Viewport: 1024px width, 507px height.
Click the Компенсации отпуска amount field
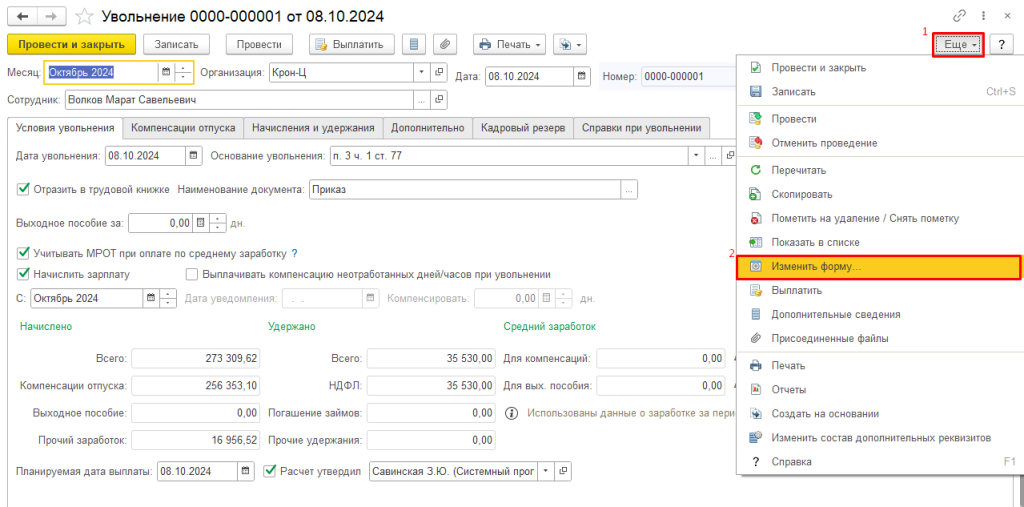pyautogui.click(x=197, y=385)
